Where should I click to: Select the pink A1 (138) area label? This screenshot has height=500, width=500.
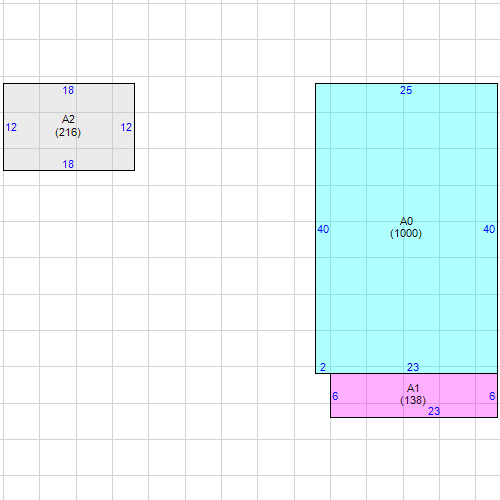point(413,394)
